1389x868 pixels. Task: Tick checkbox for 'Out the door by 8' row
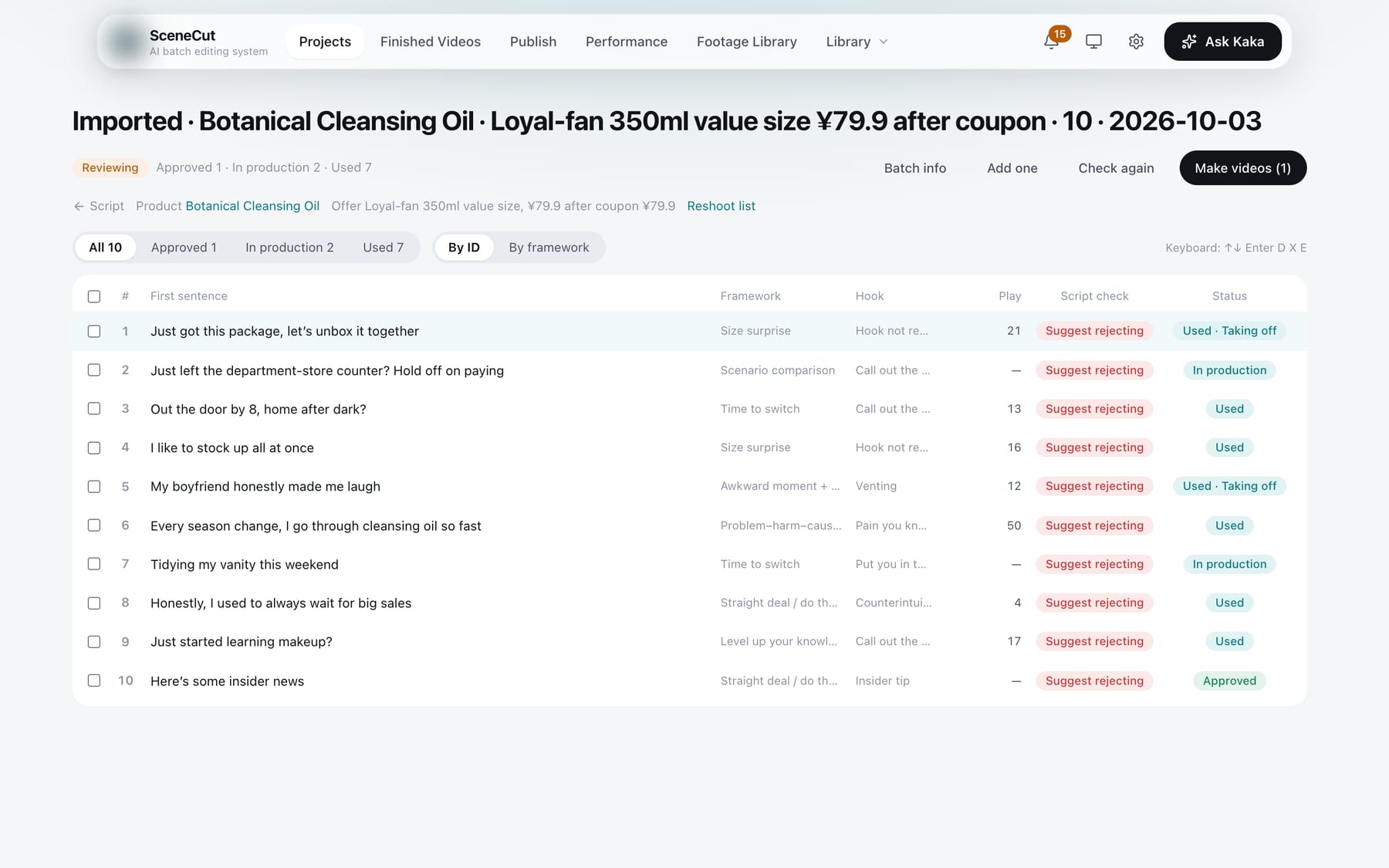pos(94,408)
